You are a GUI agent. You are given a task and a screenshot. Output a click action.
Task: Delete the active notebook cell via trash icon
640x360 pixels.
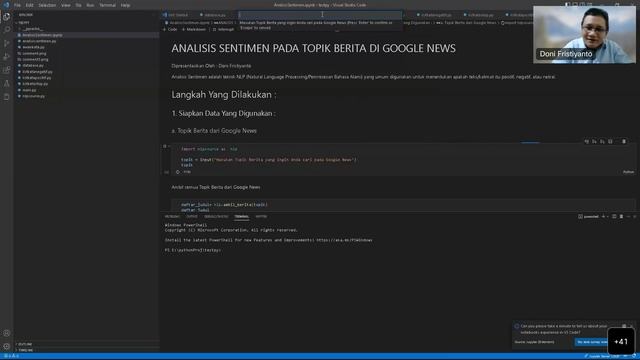pyautogui.click(x=624, y=142)
